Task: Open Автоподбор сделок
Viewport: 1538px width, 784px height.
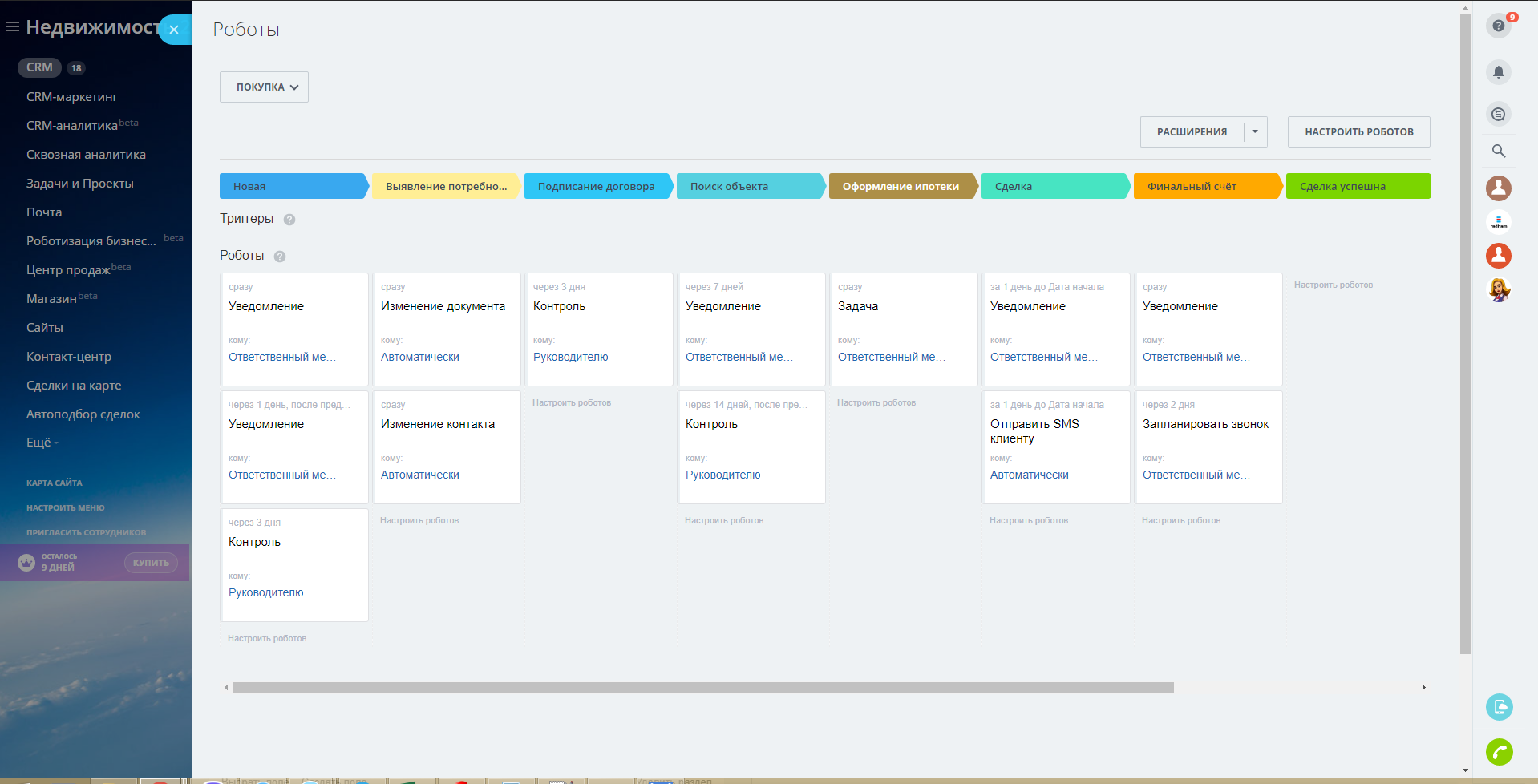Action: (x=83, y=414)
